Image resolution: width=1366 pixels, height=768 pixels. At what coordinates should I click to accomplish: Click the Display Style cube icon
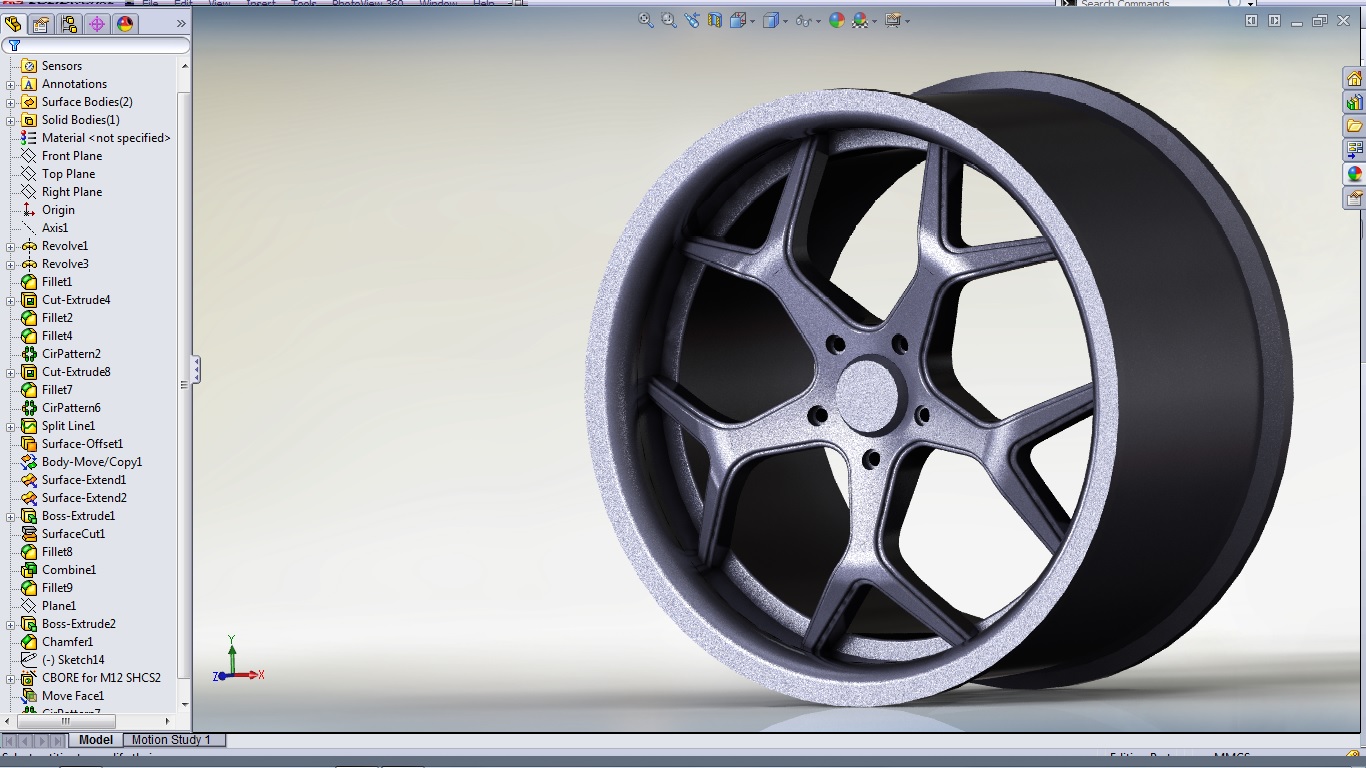coord(771,20)
